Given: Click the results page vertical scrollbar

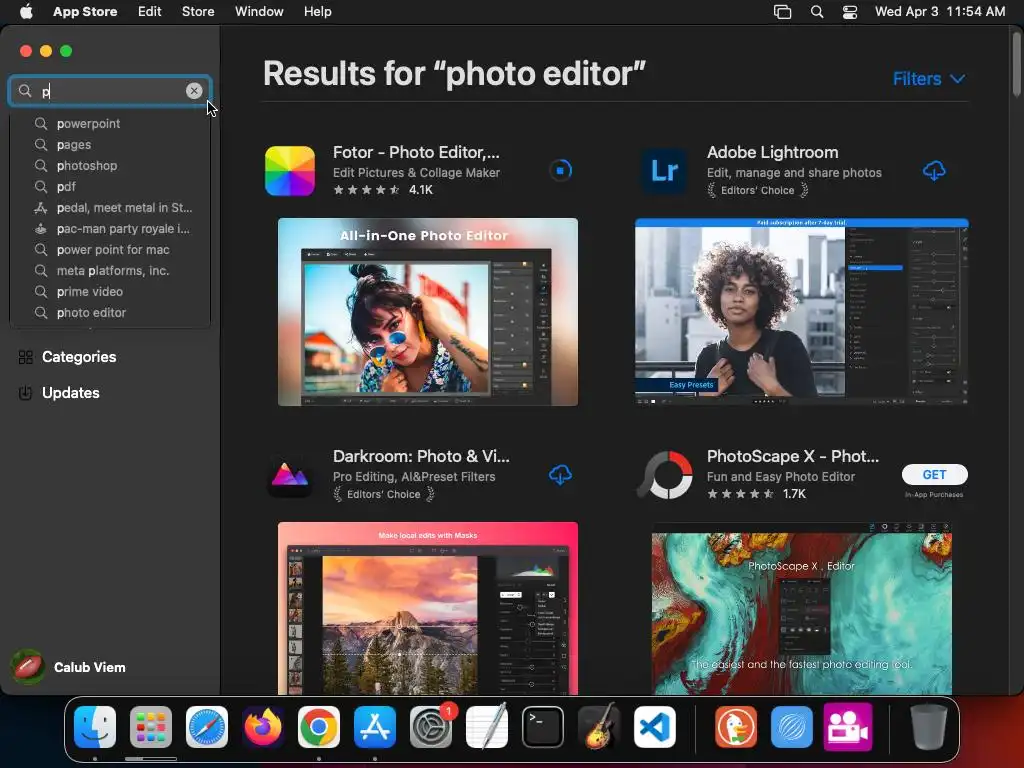Looking at the screenshot, I should click(x=1016, y=64).
